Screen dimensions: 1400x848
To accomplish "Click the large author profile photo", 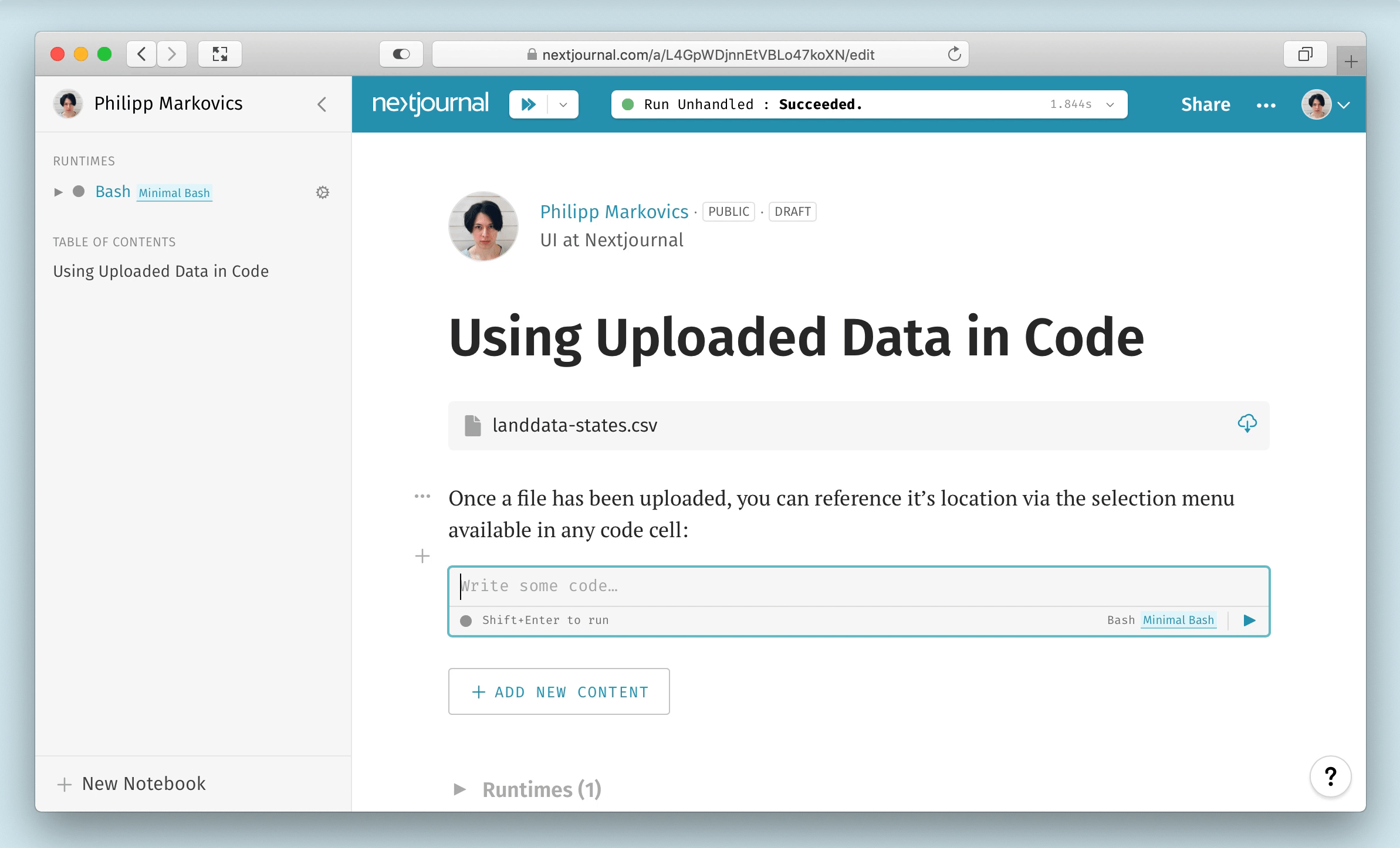I will pyautogui.click(x=483, y=226).
